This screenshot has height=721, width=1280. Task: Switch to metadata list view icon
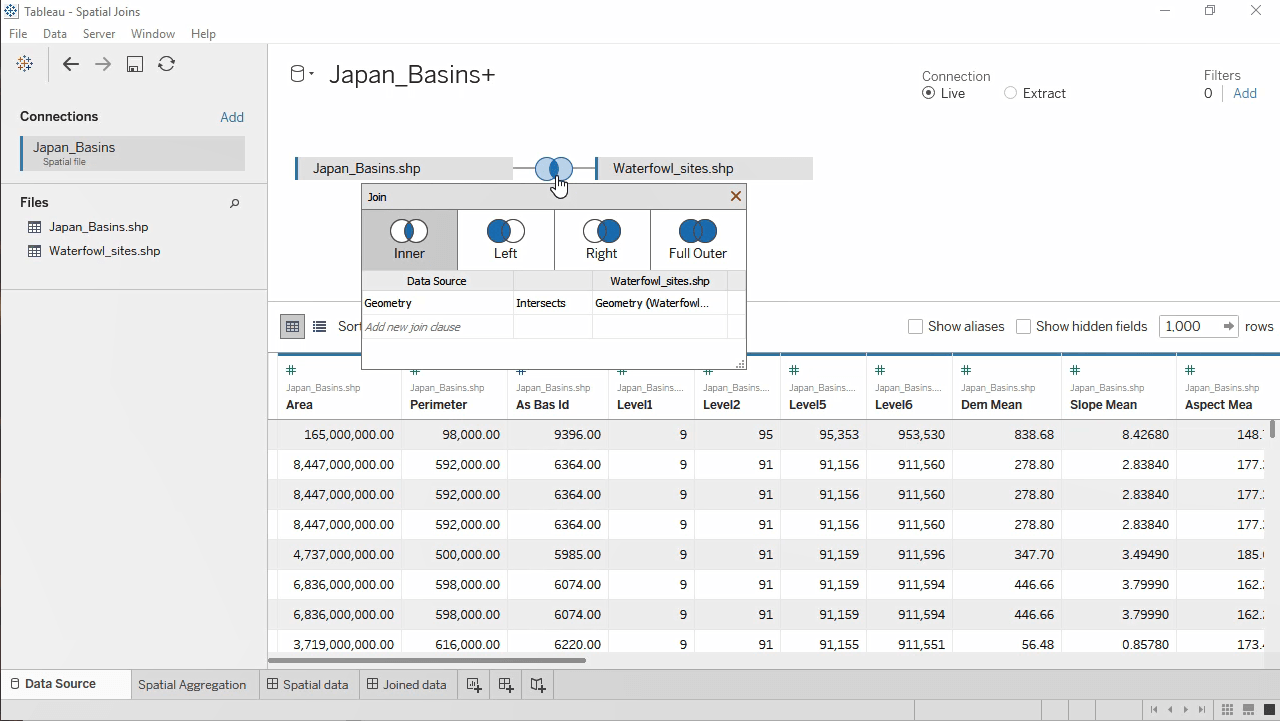[x=319, y=326]
